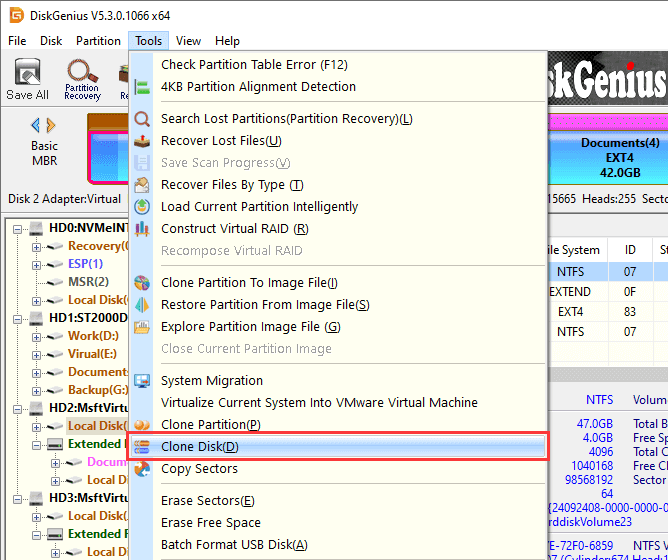Click the Recover Files By Type icon
Screen dimensions: 668x560
(142, 185)
